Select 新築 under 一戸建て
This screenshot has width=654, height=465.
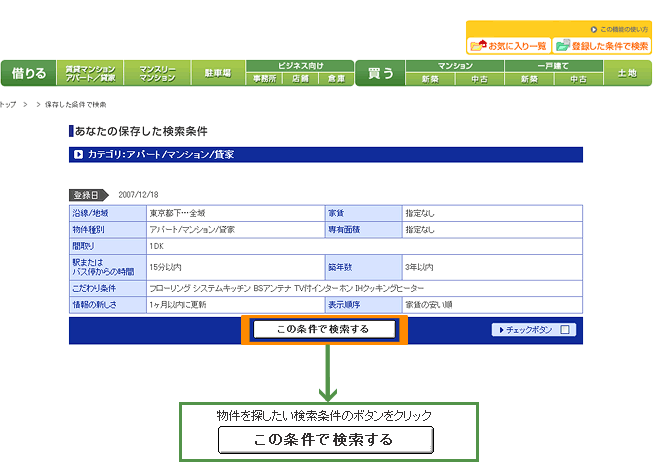click(x=529, y=79)
